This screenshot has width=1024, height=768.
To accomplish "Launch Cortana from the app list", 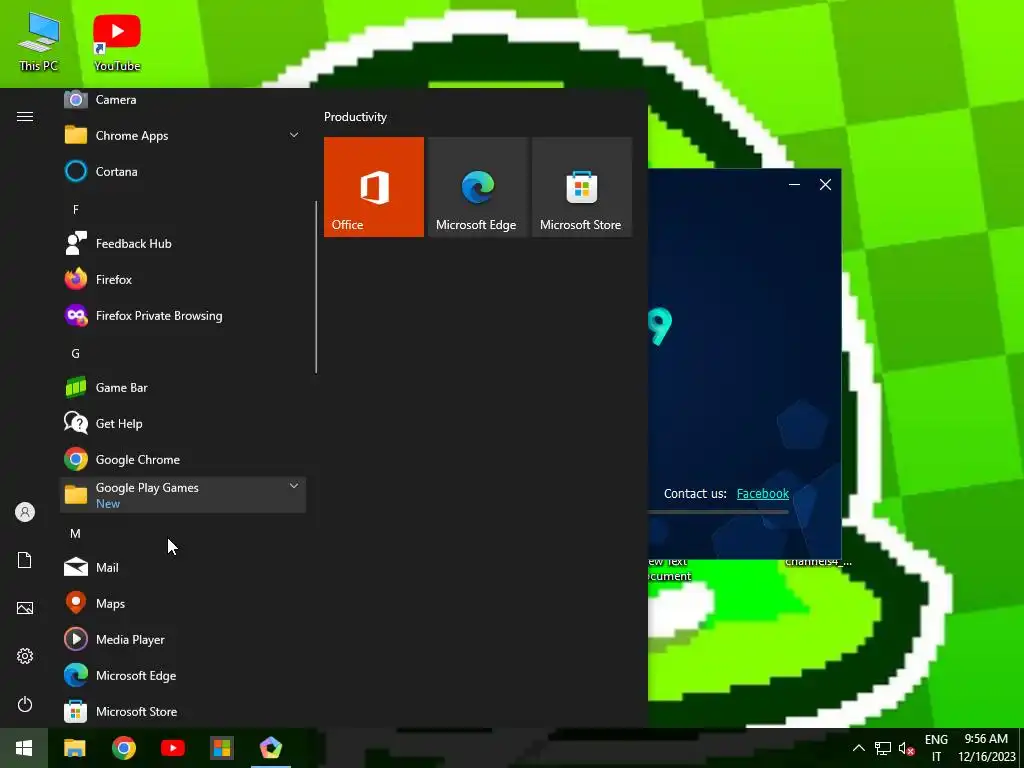I will 183,172.
